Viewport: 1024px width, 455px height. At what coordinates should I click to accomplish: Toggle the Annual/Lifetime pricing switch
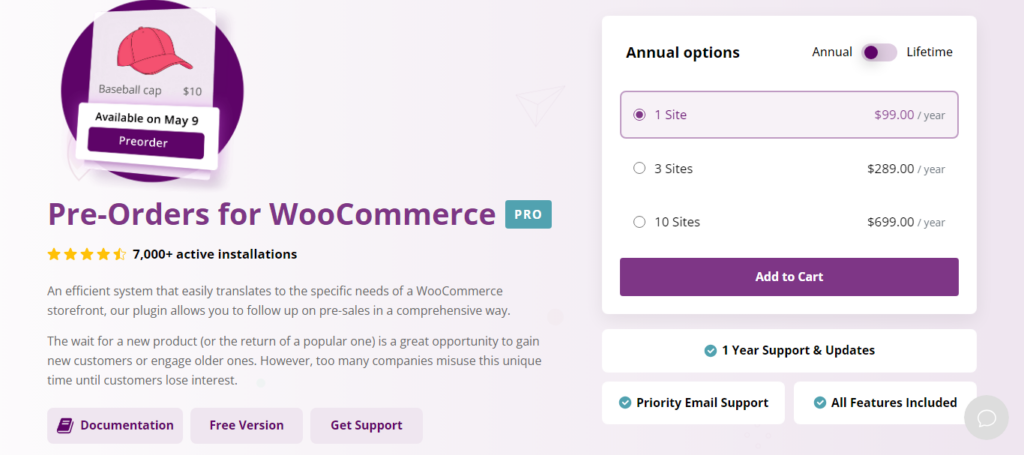coord(879,52)
